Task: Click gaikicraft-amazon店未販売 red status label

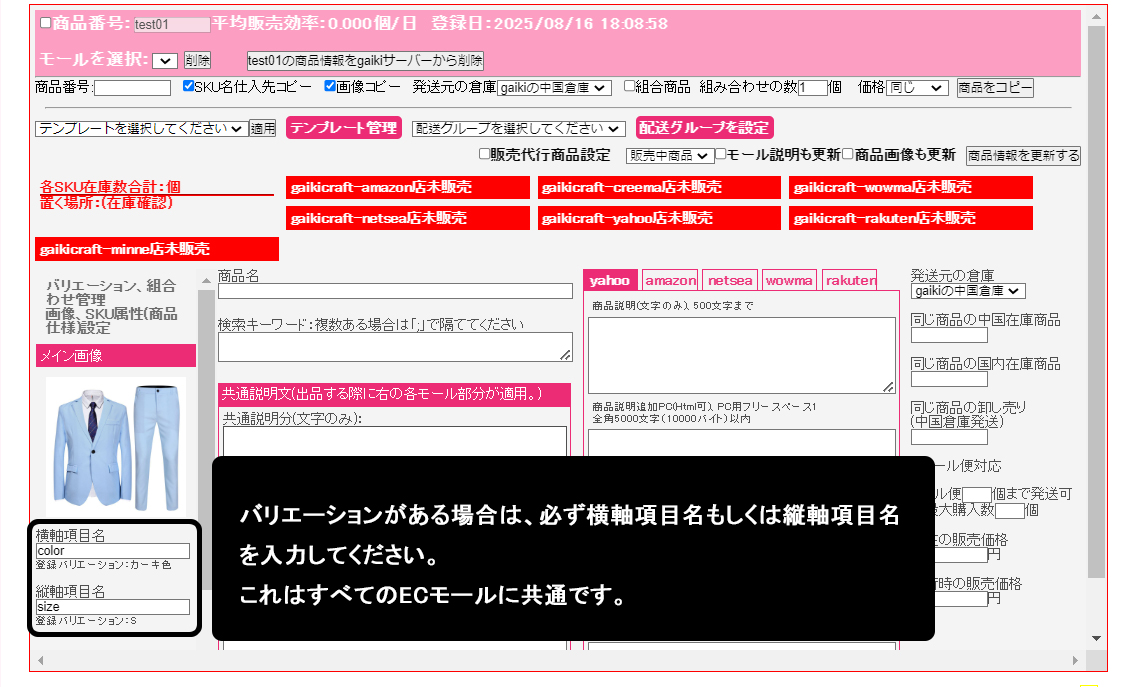Action: click(408, 187)
